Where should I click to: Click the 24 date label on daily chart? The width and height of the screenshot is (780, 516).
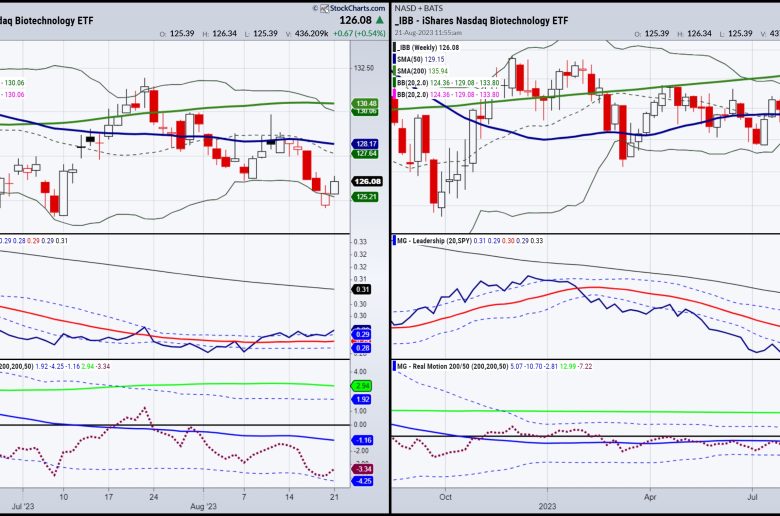coord(154,497)
